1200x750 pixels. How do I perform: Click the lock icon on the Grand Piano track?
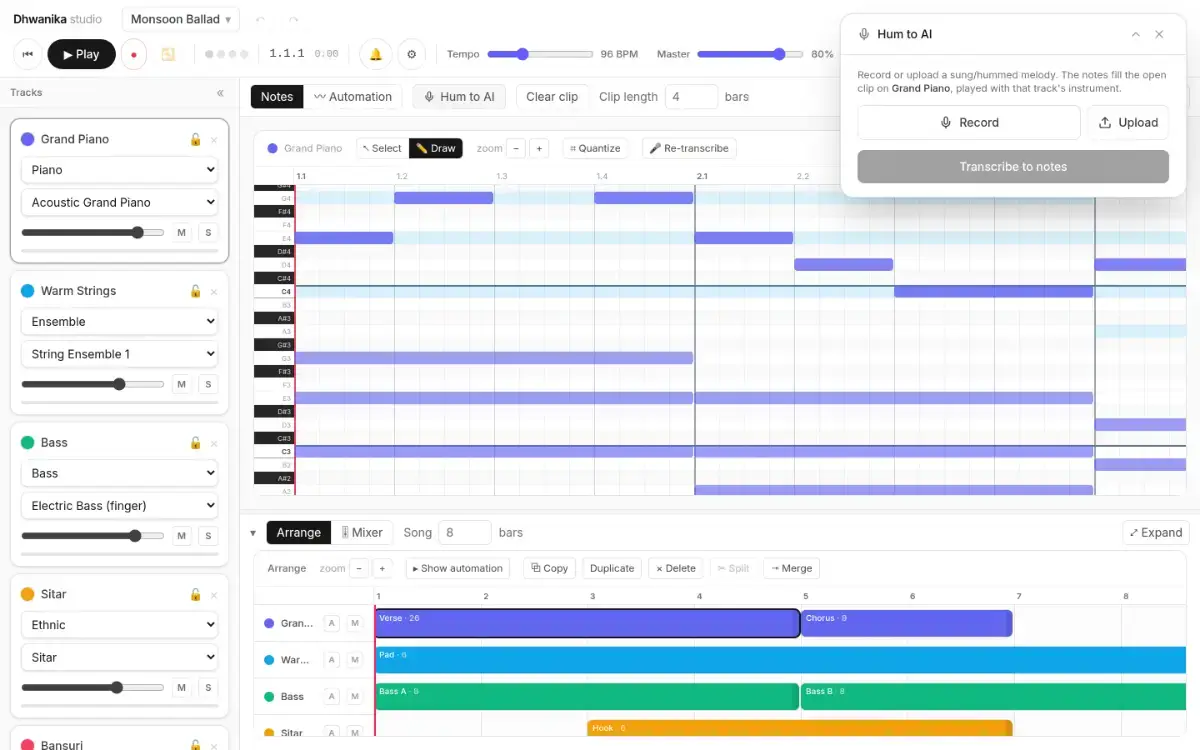pos(196,139)
